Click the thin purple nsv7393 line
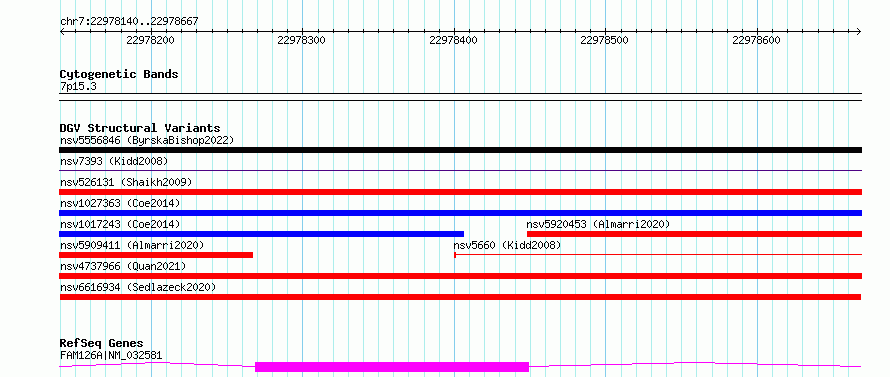This screenshot has width=890, height=377. pos(460,170)
